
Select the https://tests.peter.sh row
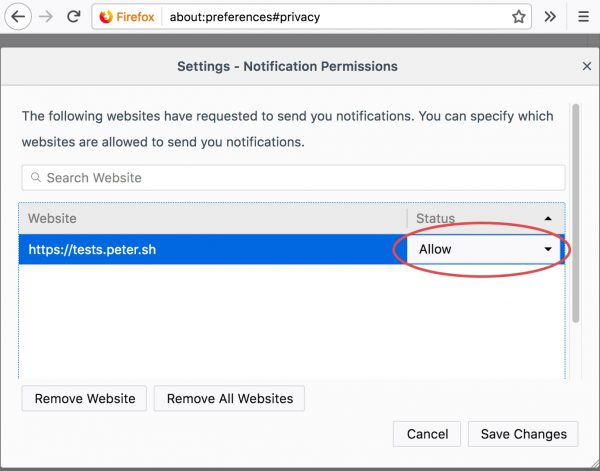point(200,249)
